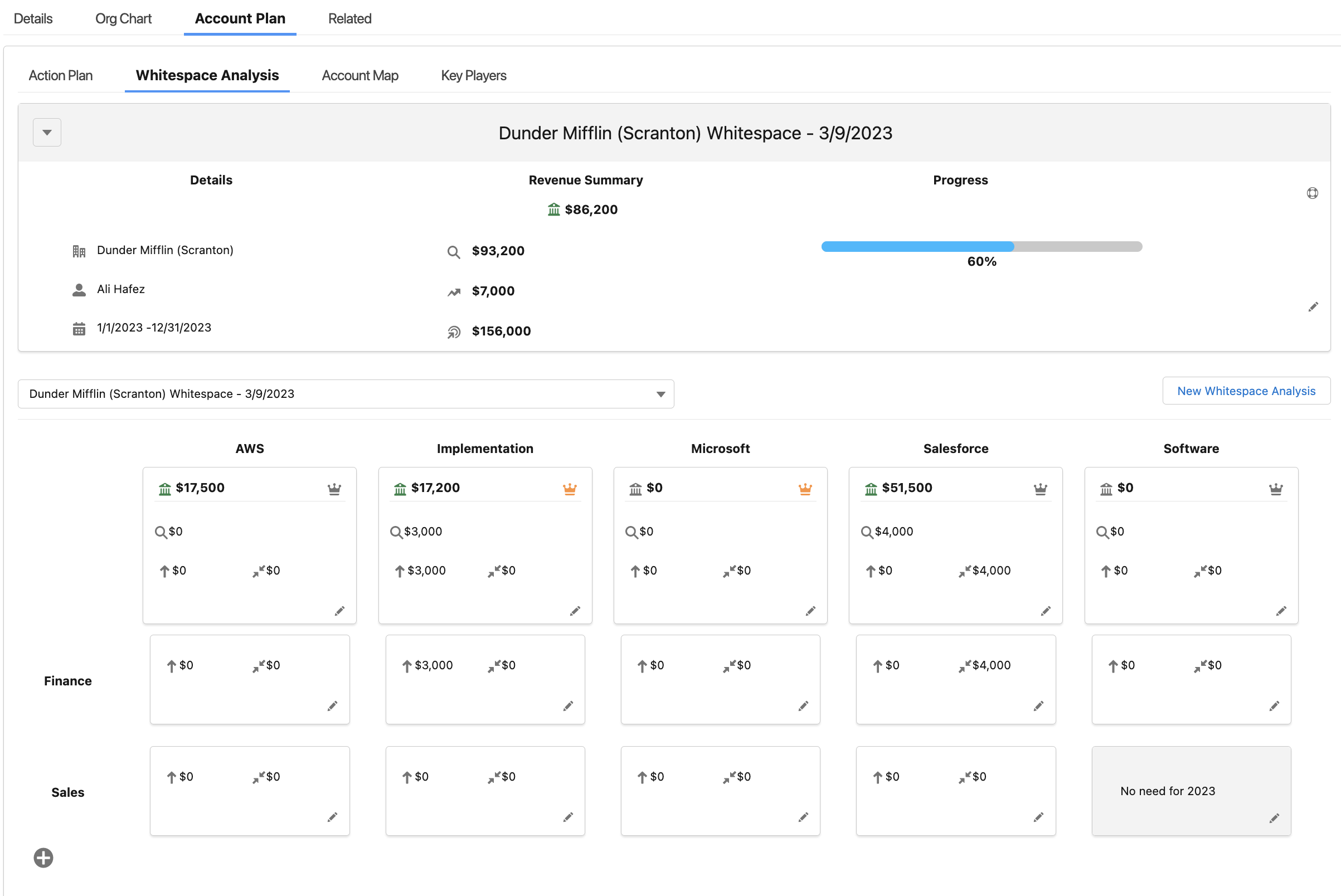Edit the Finance AWS cell
The image size is (1341, 896).
[x=332, y=707]
